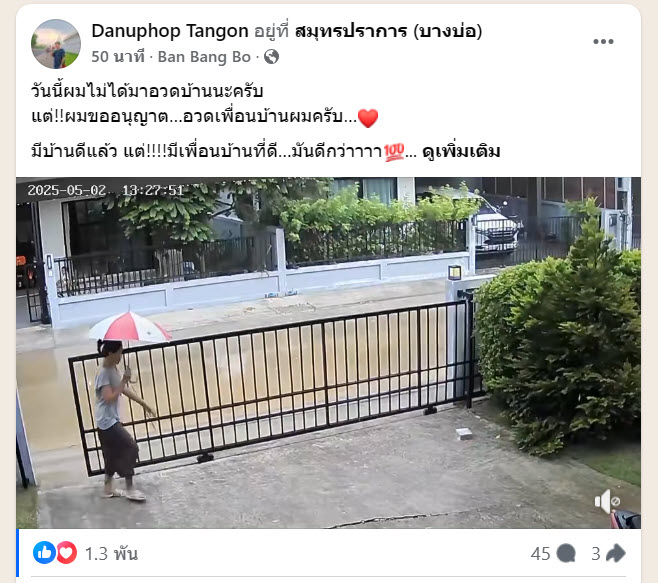
Task: Show who reacted via 1.3 พัน count
Action: pyautogui.click(x=111, y=554)
